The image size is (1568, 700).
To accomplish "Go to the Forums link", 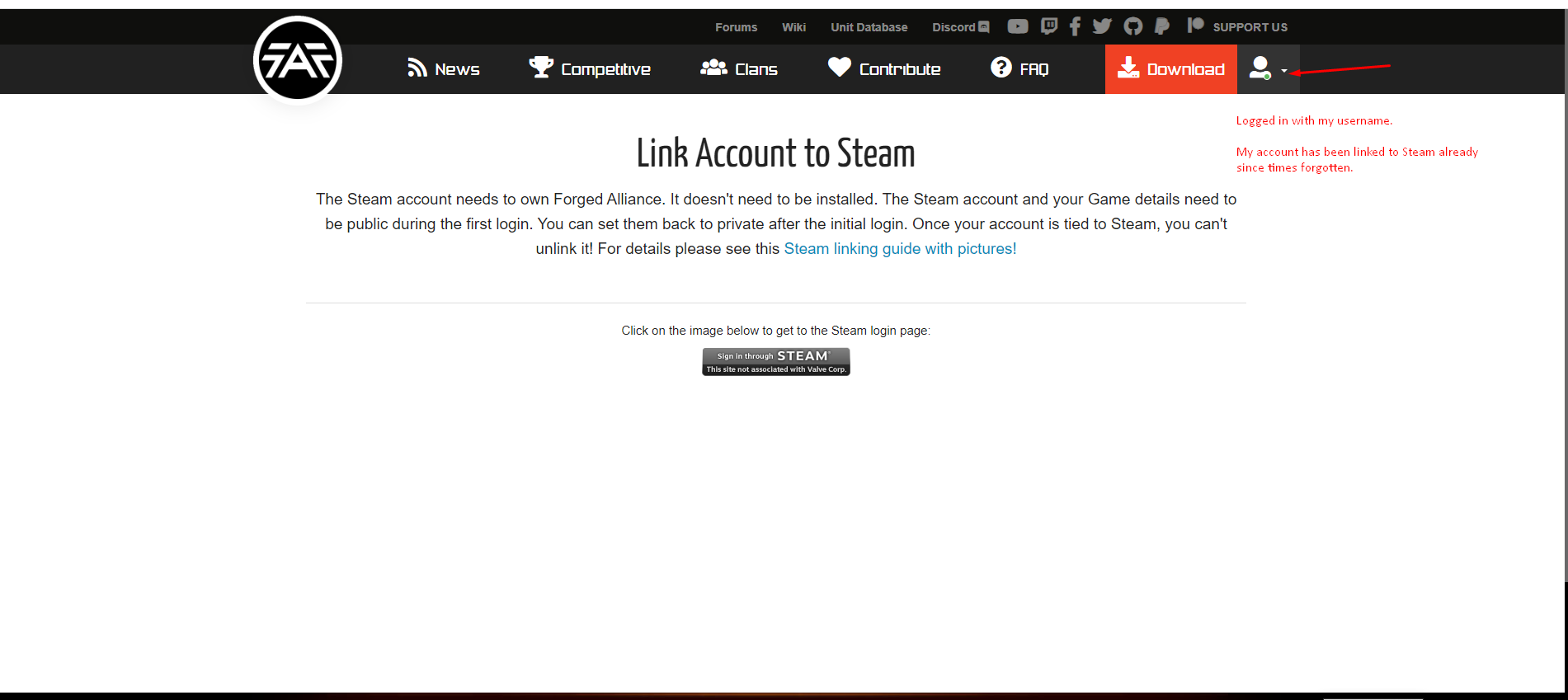I will pos(736,27).
